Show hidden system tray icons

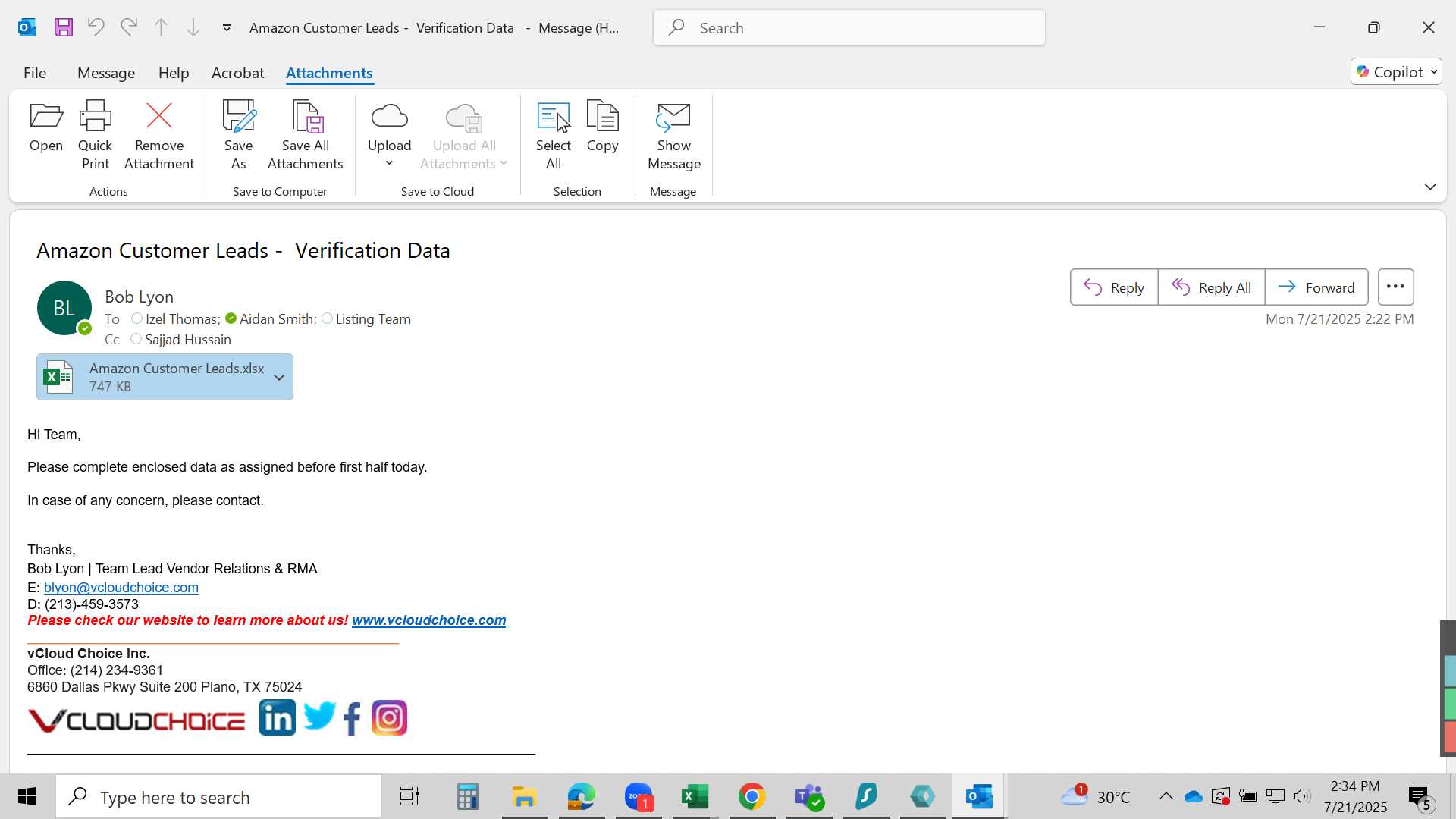1166,796
